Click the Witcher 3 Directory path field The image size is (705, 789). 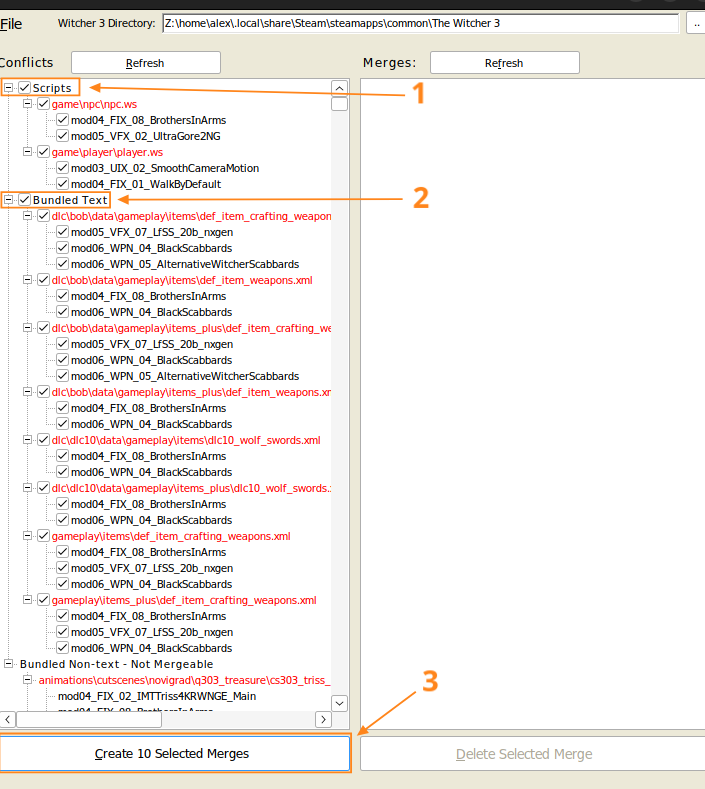(x=420, y=23)
